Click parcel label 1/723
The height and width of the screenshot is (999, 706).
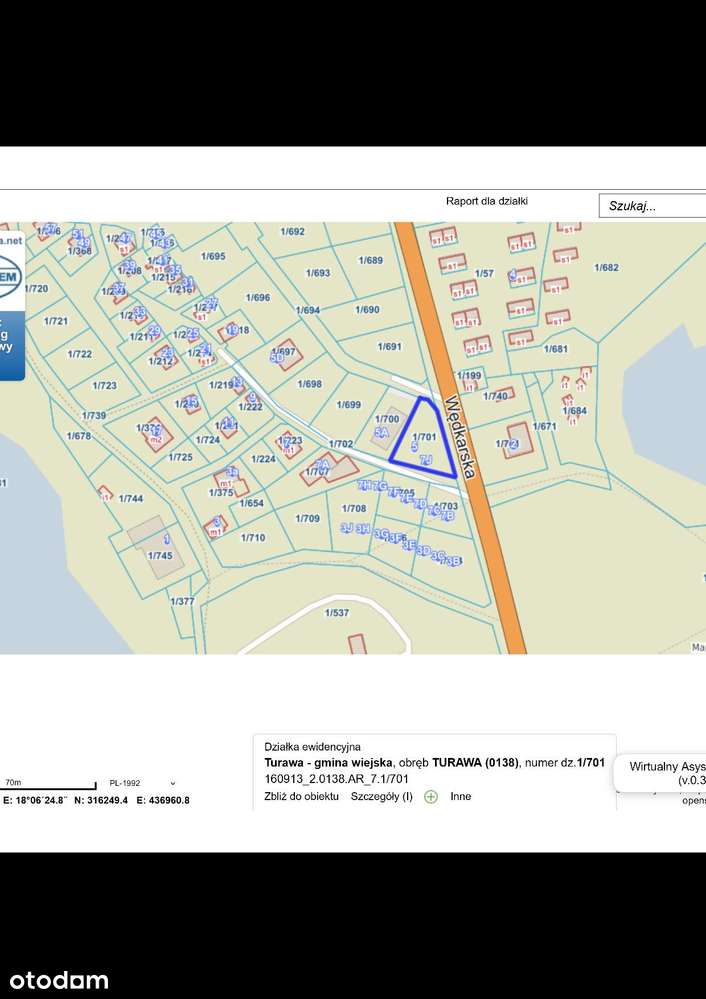pos(104,385)
